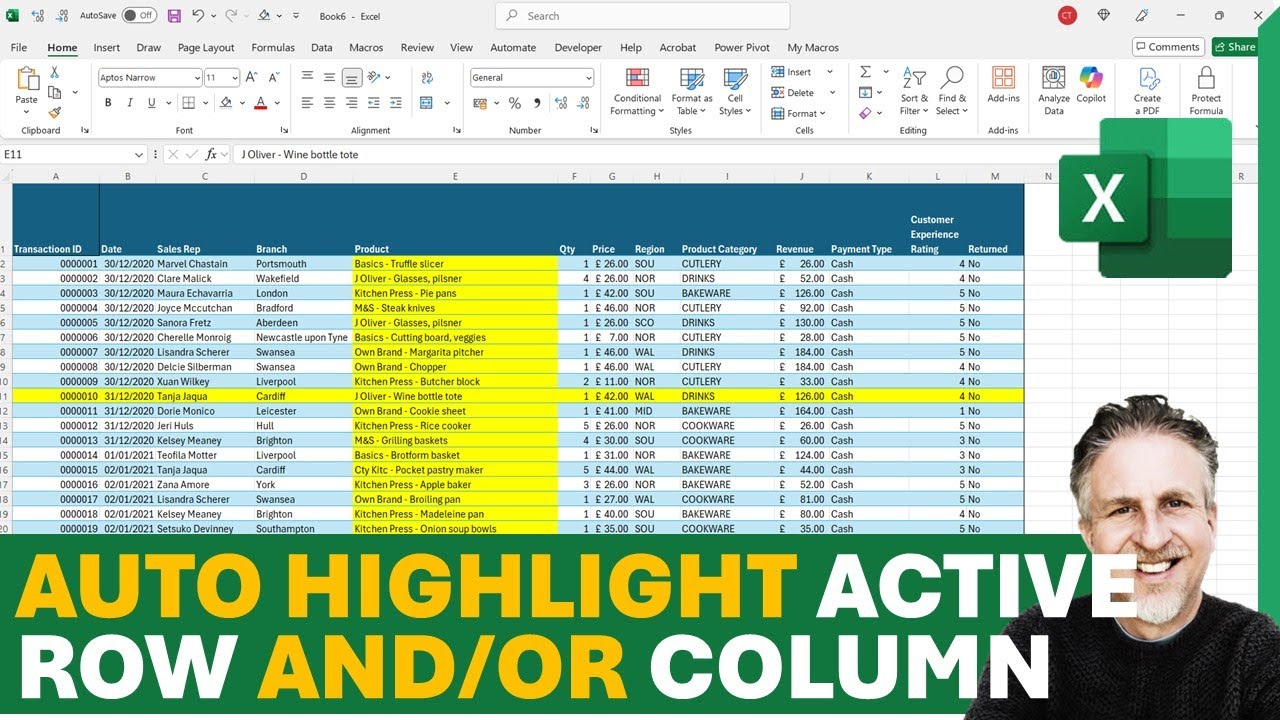Toggle Align Right
This screenshot has width=1280, height=720.
click(x=351, y=103)
